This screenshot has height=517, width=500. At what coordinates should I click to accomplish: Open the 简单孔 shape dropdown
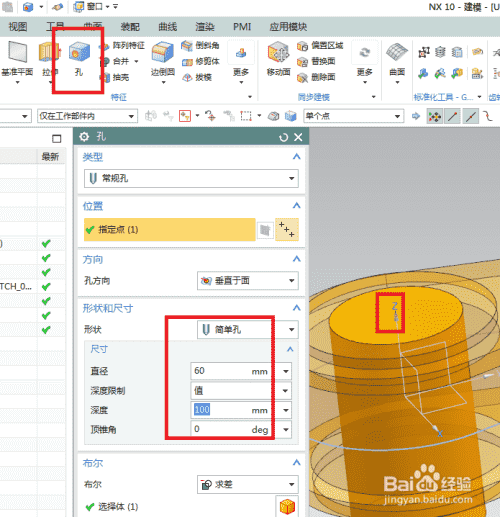(248, 330)
